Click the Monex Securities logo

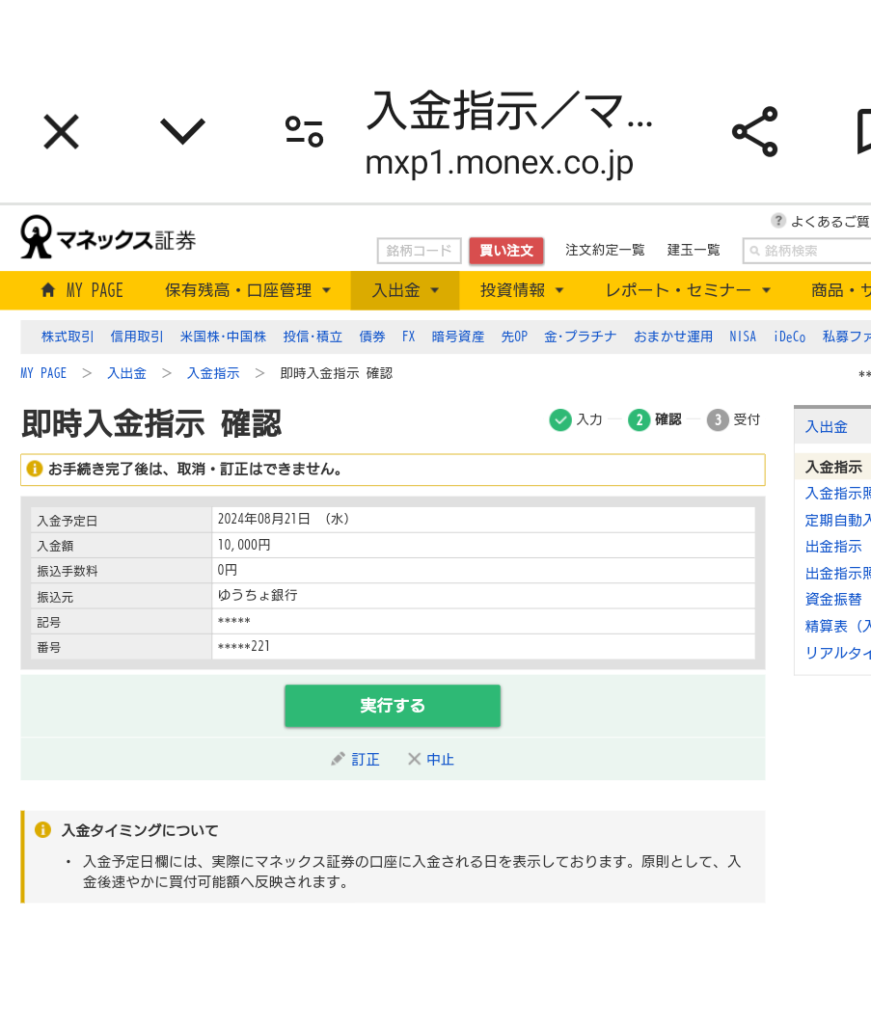click(108, 238)
